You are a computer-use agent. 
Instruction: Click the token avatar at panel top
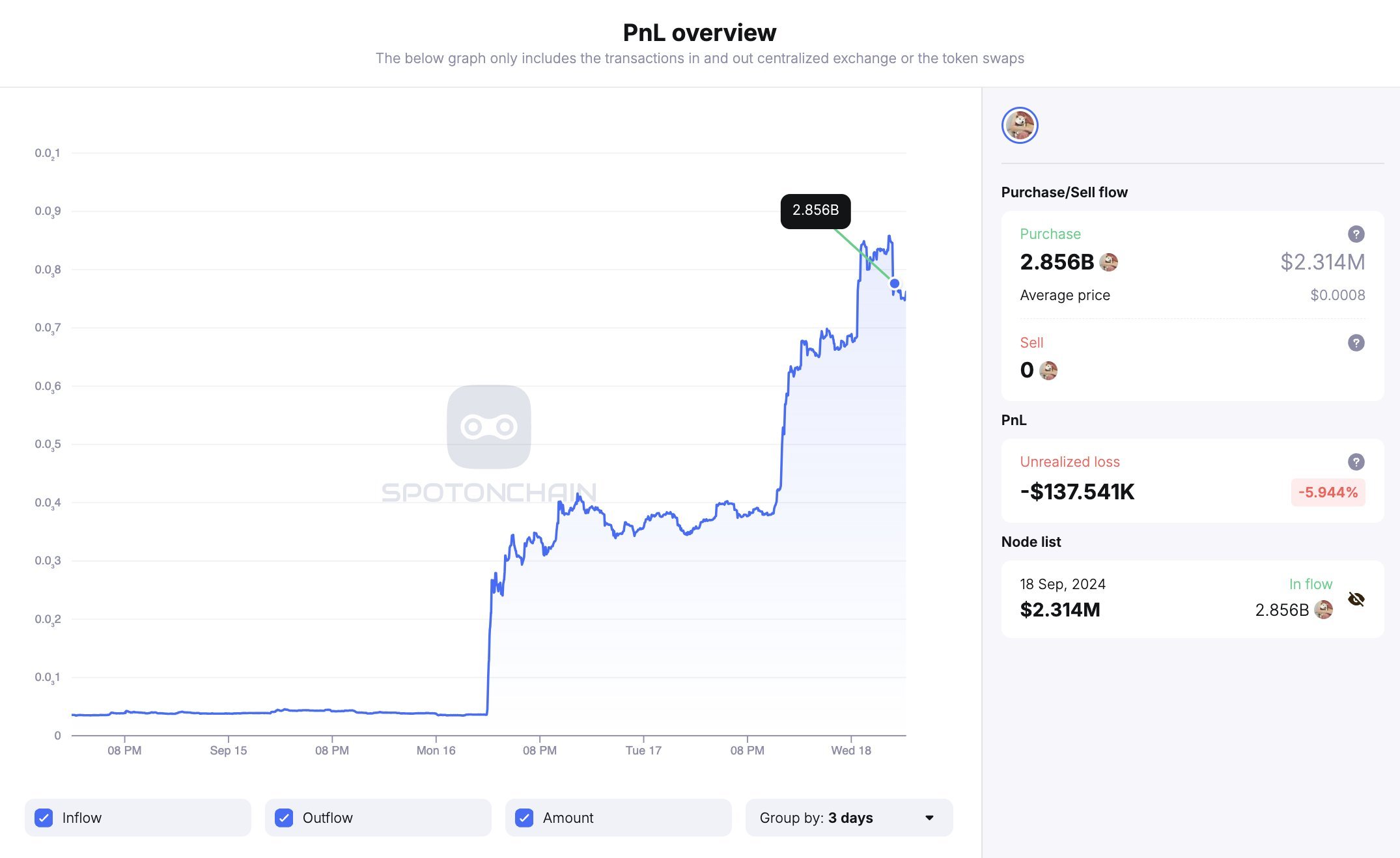tap(1020, 126)
